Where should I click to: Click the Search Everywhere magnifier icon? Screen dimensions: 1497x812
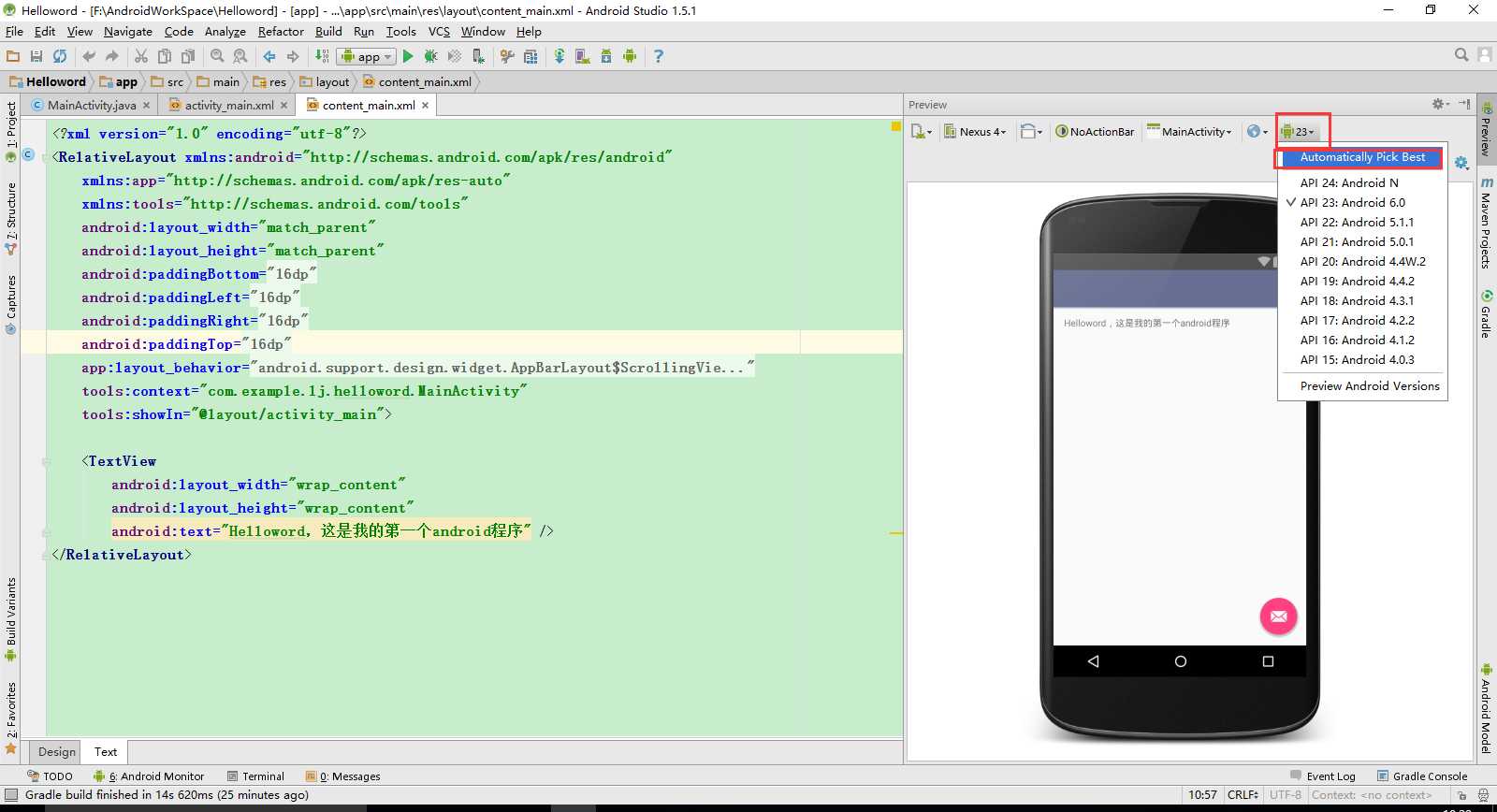pos(1461,55)
